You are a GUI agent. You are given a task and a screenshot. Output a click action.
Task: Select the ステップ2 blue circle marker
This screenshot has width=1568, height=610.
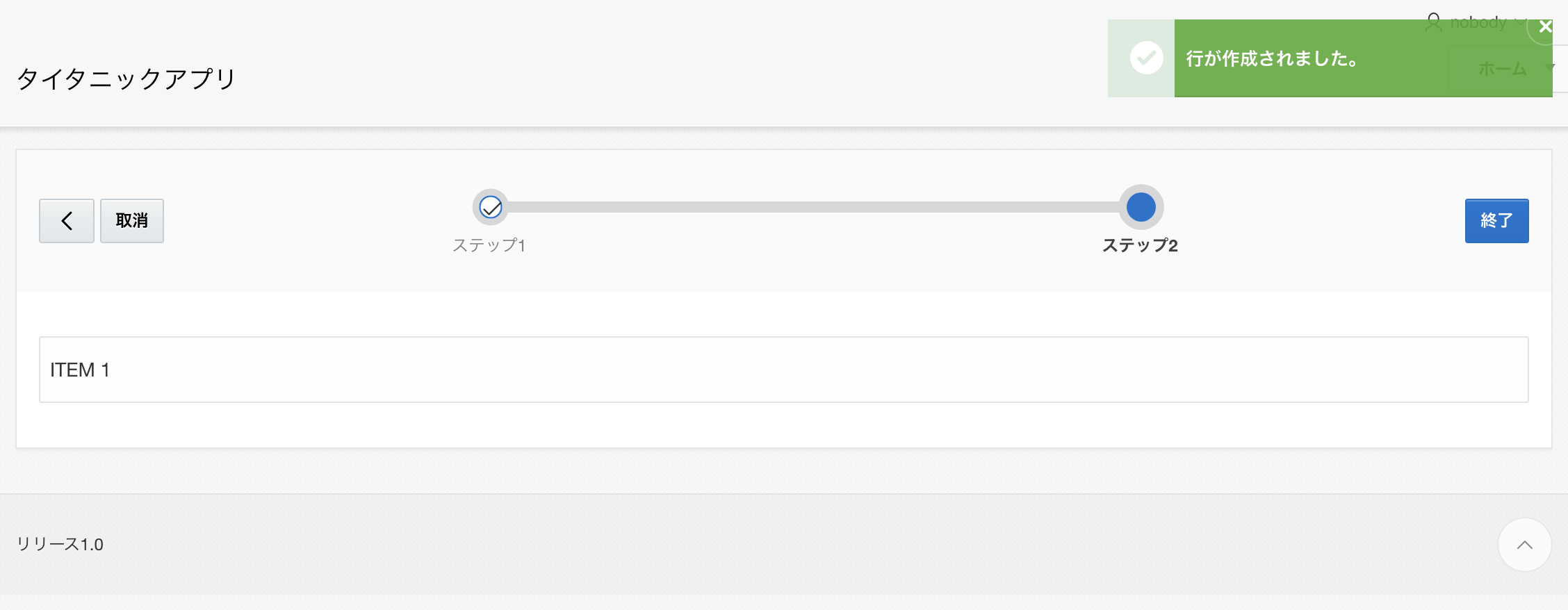[x=1141, y=207]
